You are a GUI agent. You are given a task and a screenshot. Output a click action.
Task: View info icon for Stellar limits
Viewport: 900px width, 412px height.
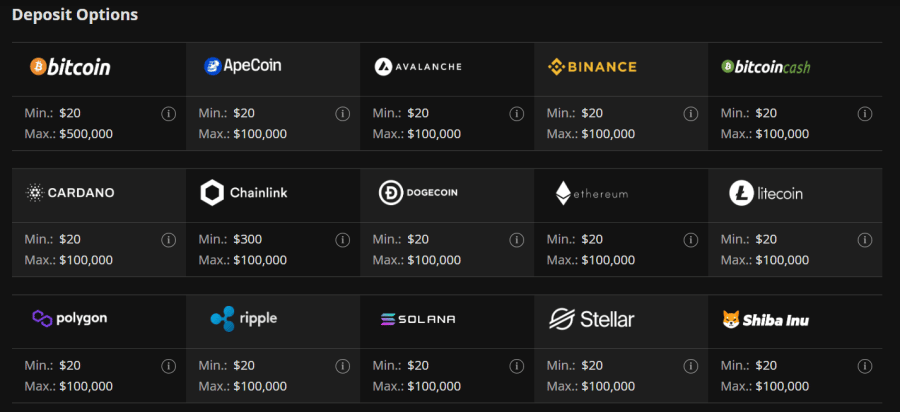click(690, 366)
